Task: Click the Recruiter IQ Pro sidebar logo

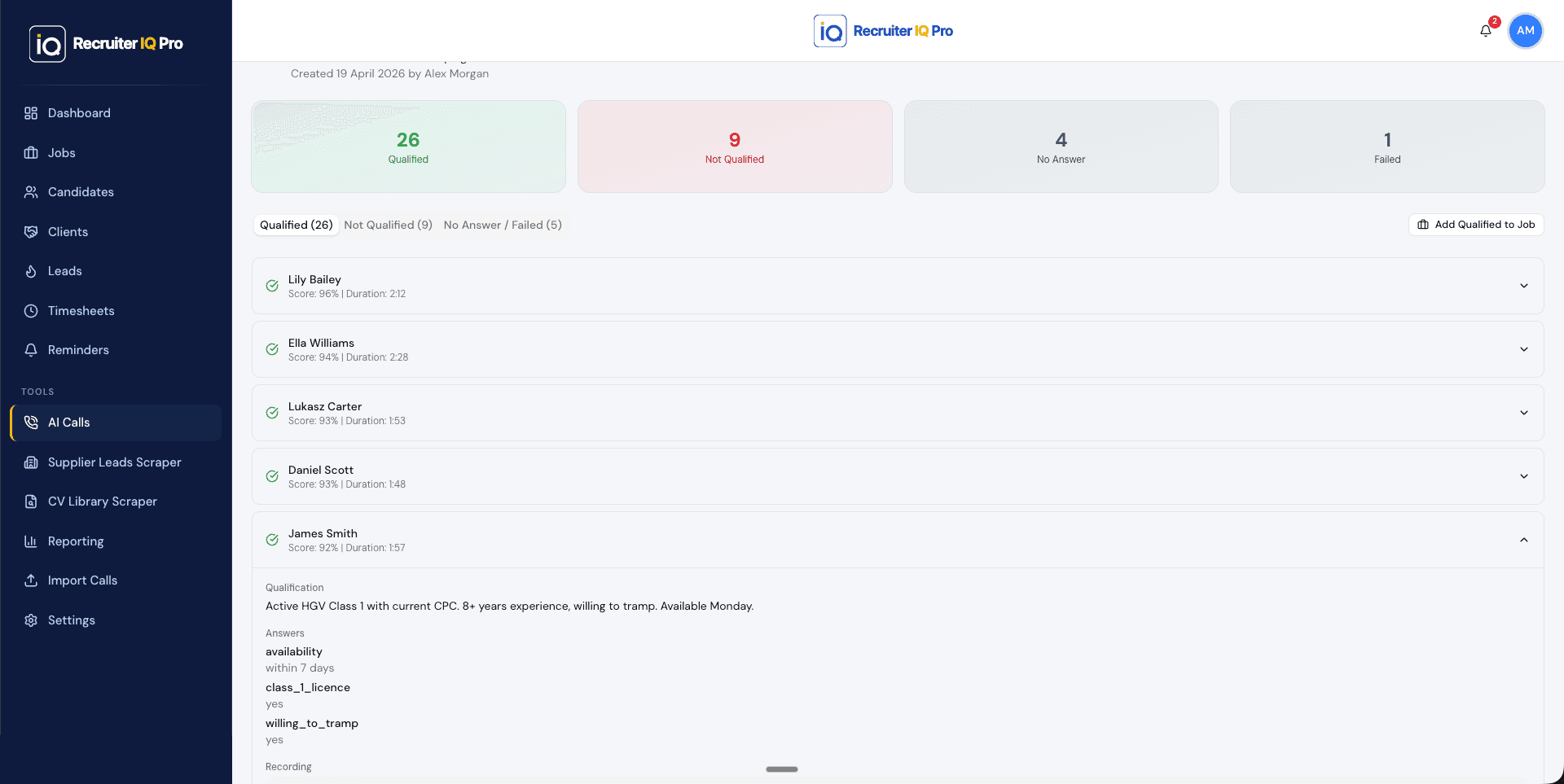Action: tap(106, 44)
